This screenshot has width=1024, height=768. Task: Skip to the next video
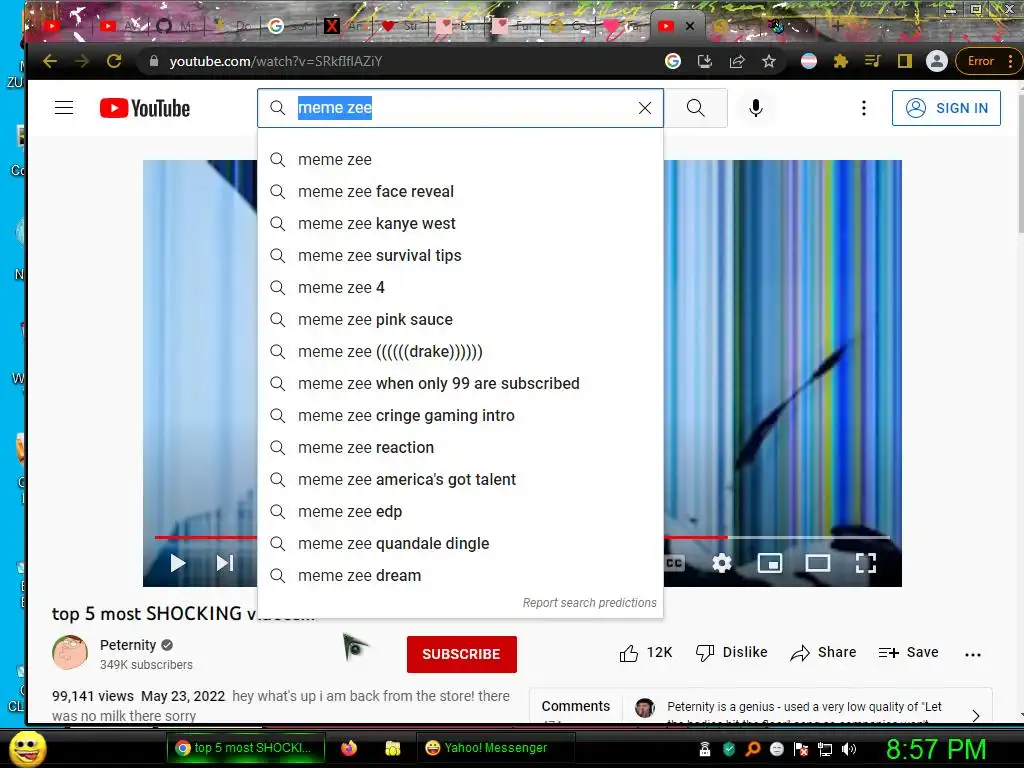click(225, 563)
